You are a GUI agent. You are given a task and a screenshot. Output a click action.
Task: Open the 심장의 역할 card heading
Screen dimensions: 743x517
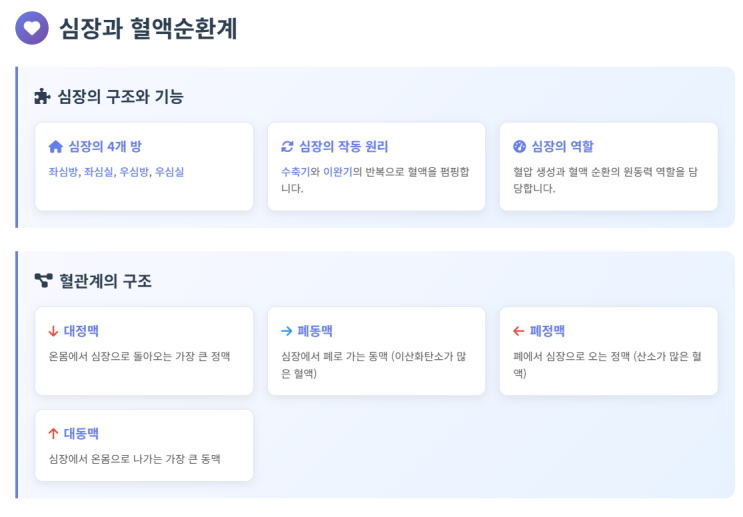coord(562,147)
